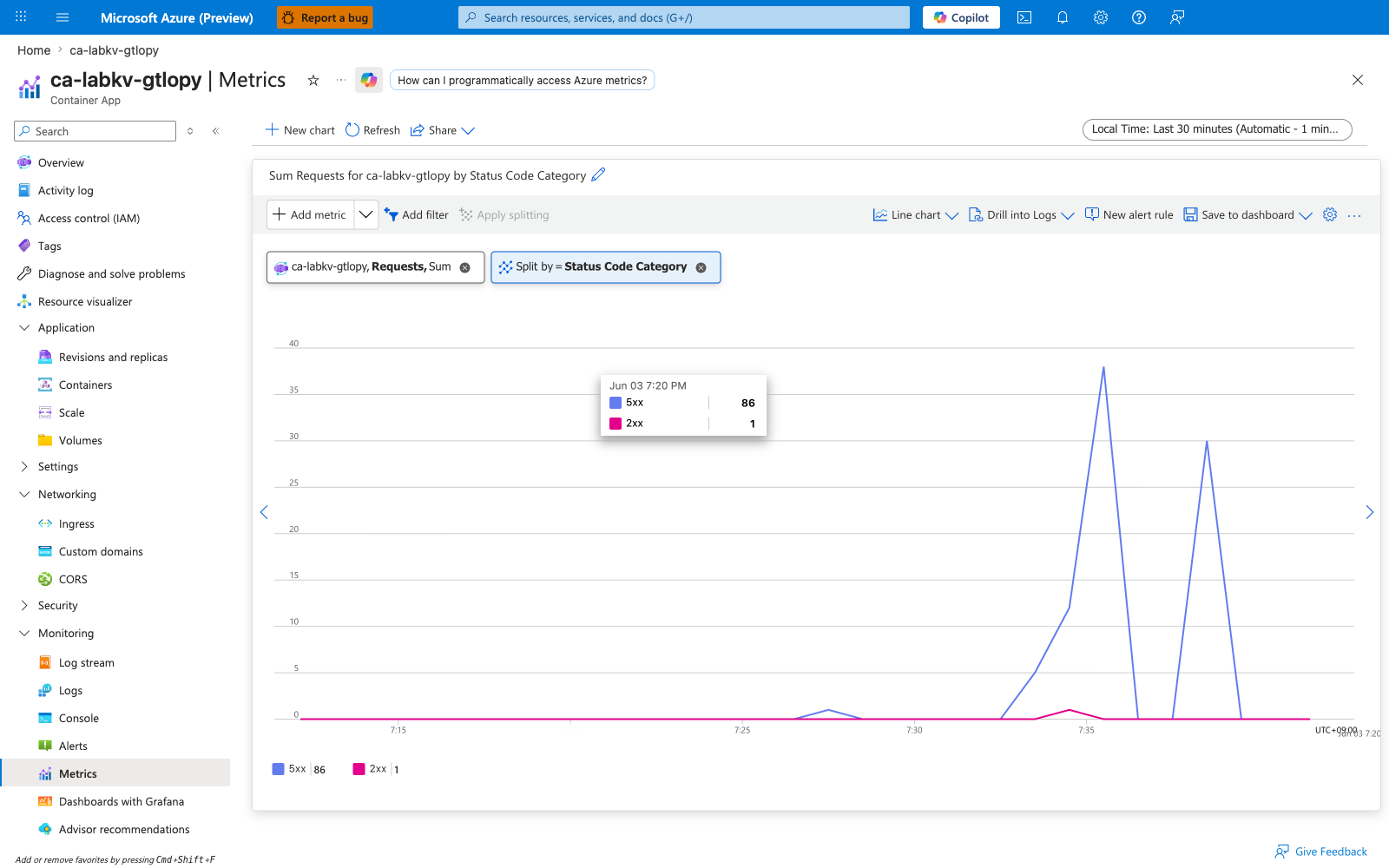Go to Ingress settings
Screen dimensions: 1389x868
tap(76, 523)
